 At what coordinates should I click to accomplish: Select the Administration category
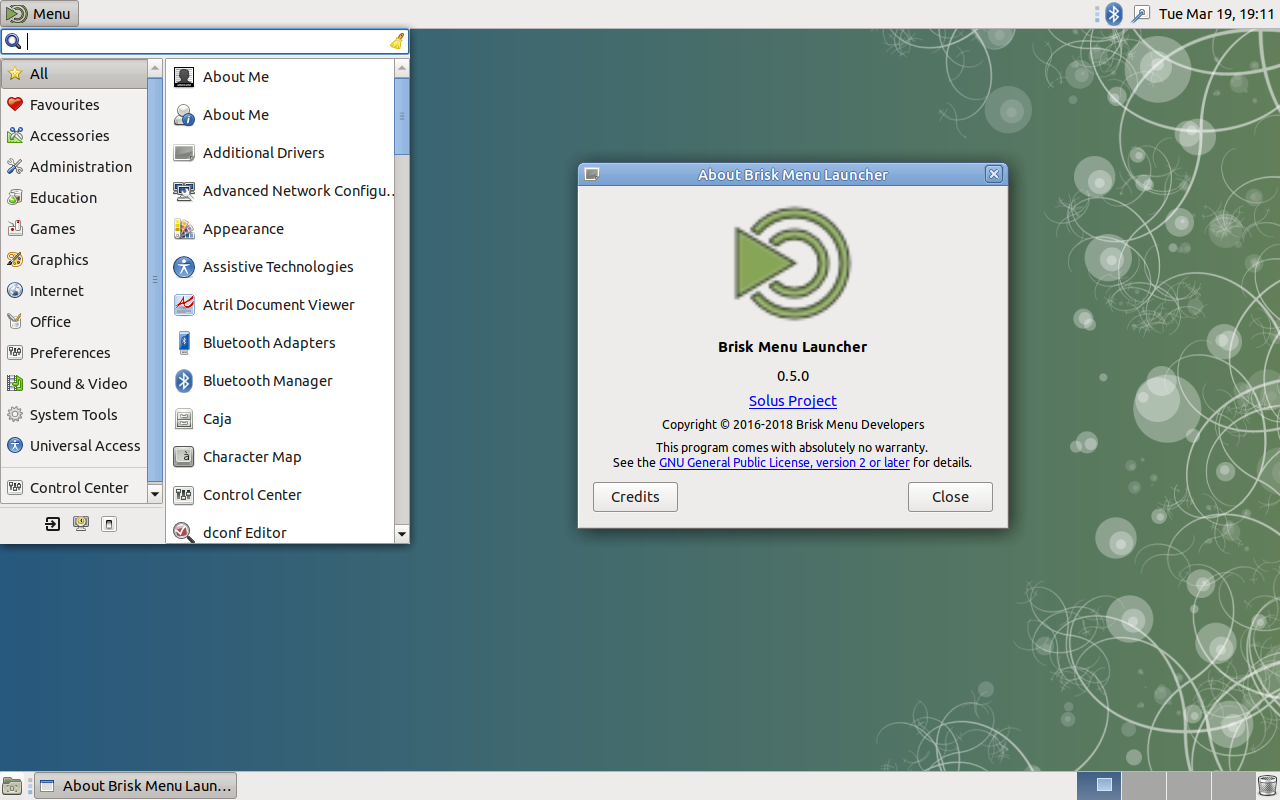(x=74, y=167)
